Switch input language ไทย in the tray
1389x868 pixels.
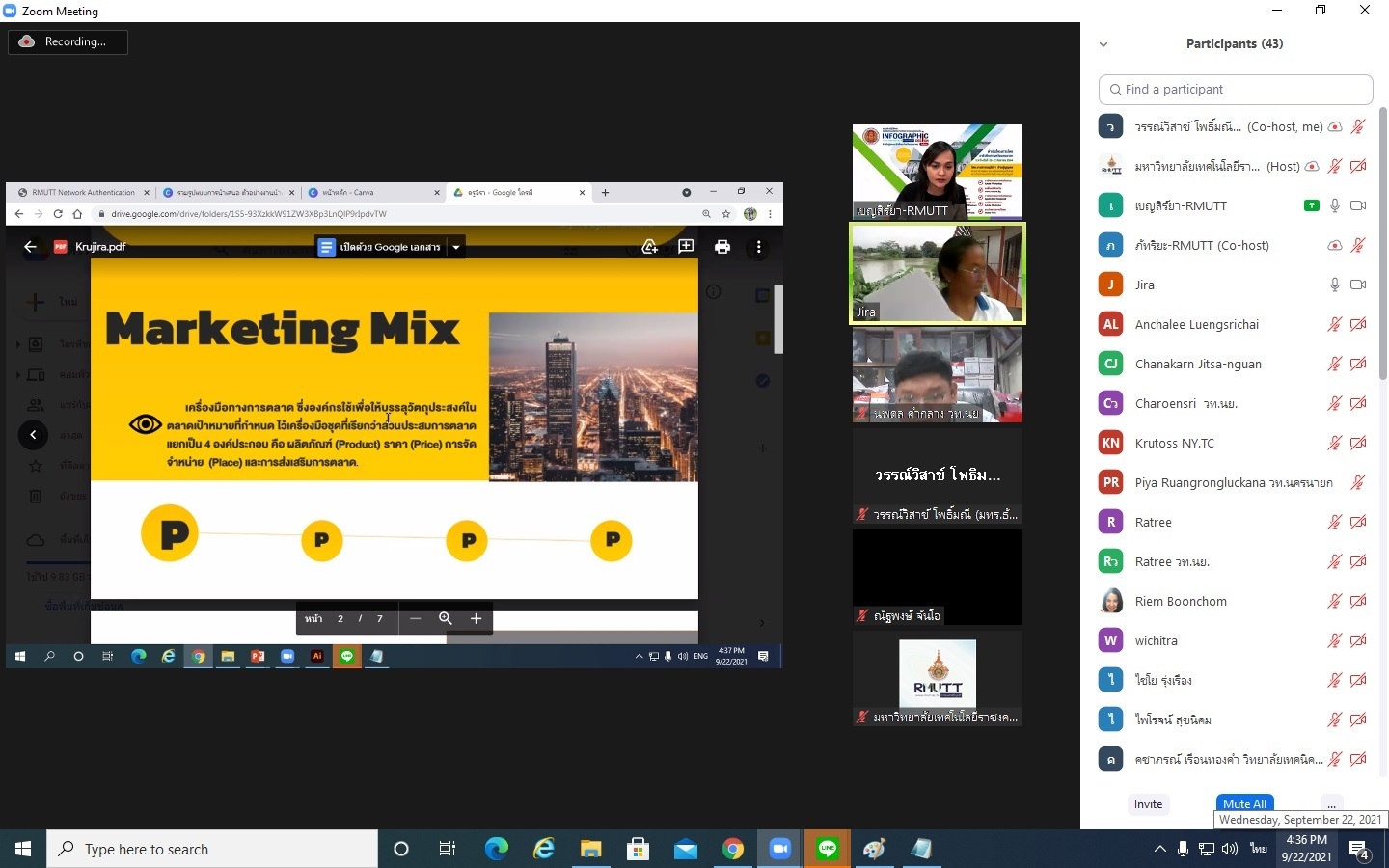1259,849
